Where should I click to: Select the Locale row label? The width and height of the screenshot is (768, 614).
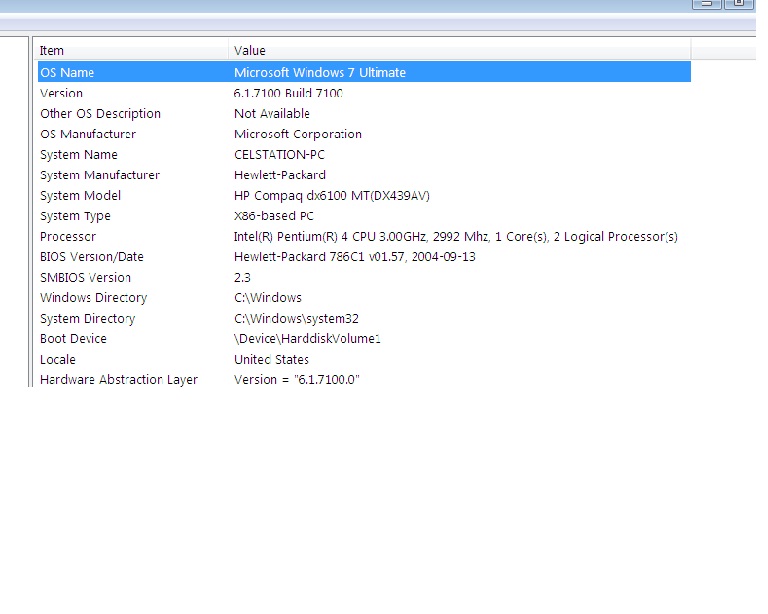pyautogui.click(x=58, y=359)
